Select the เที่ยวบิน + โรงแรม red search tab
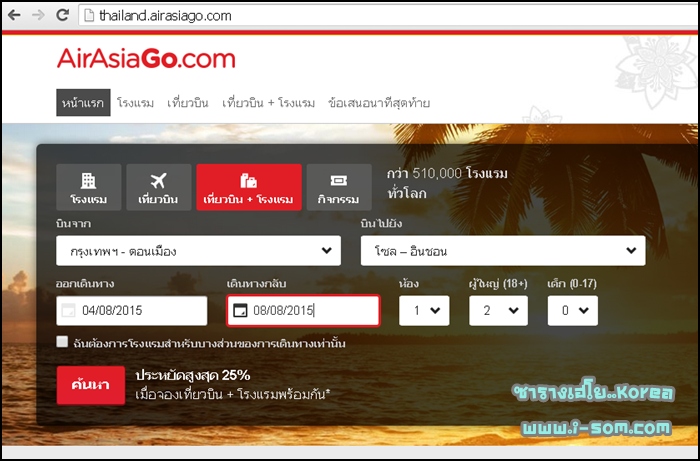The width and height of the screenshot is (700, 461). [249, 187]
